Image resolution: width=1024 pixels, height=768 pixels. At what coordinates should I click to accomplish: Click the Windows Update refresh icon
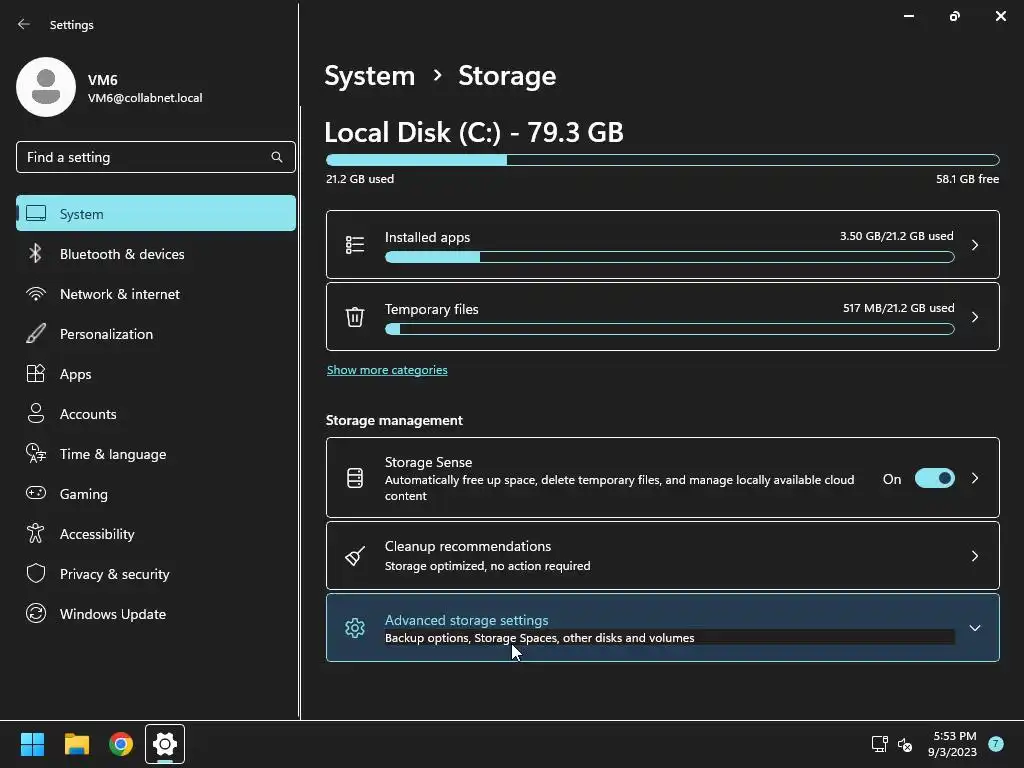36,614
